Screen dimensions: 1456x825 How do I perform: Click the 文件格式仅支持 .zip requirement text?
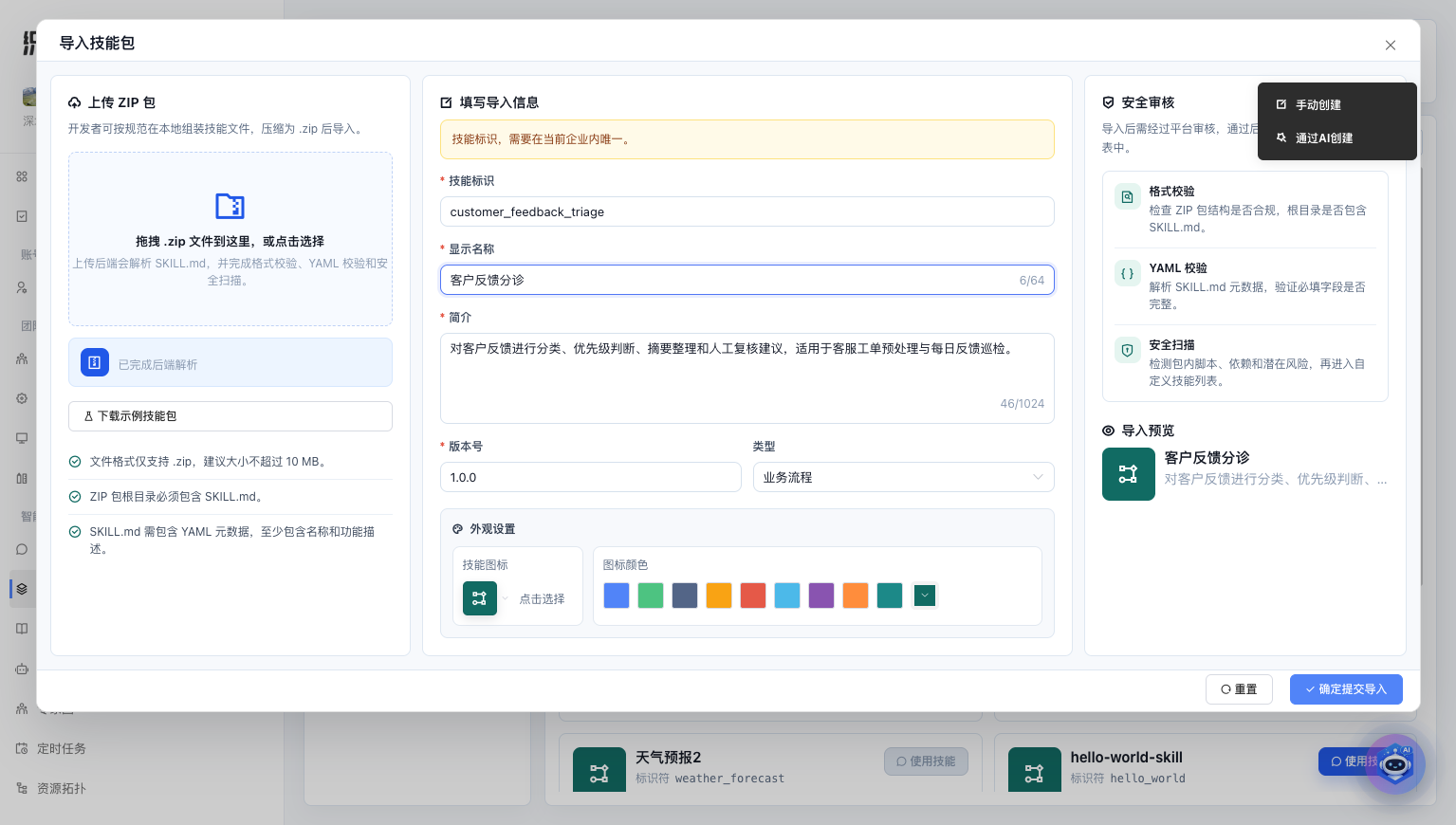pyautogui.click(x=210, y=462)
